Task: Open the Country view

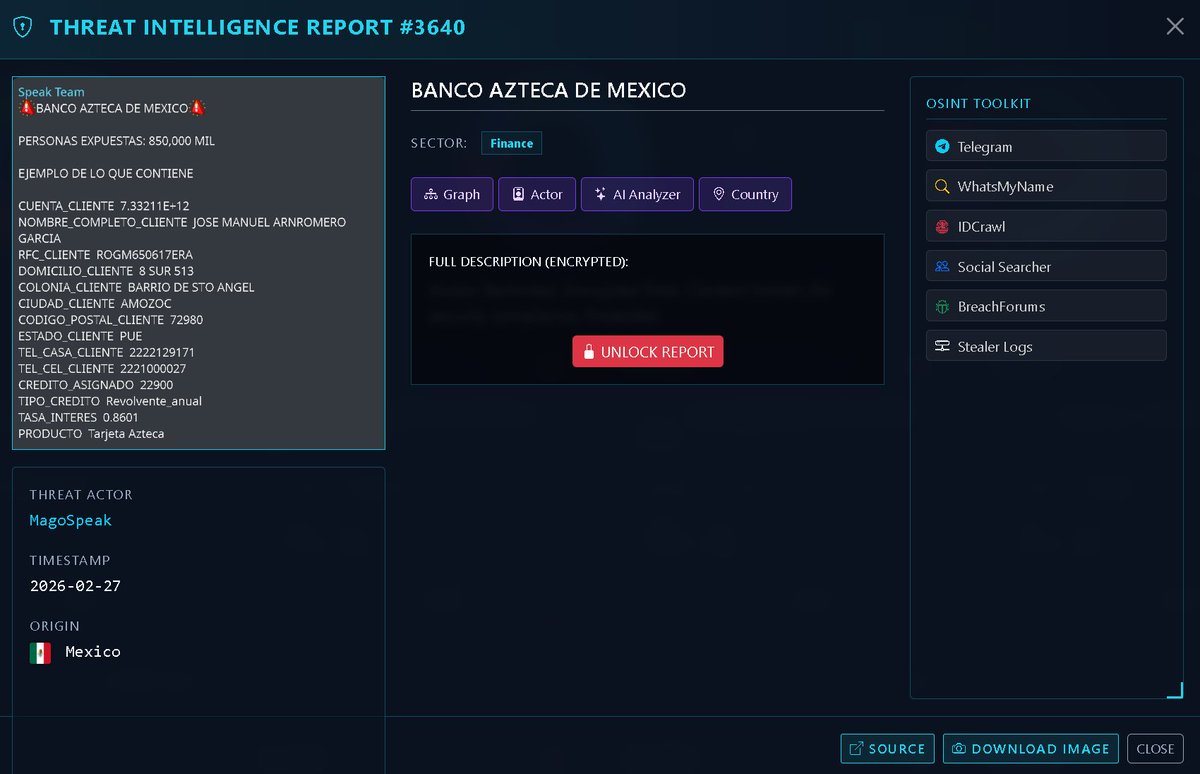Action: (x=745, y=194)
